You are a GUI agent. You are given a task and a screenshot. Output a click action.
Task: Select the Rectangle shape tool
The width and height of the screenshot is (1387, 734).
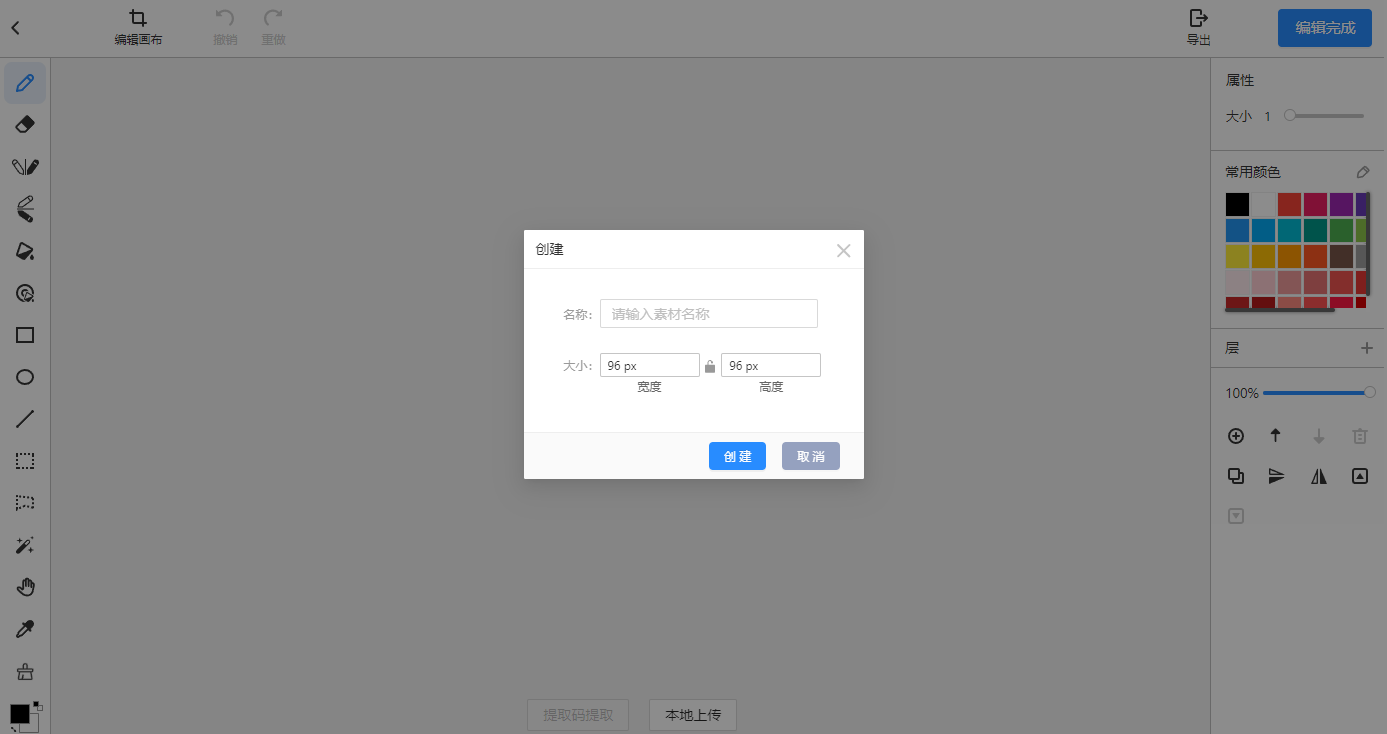point(25,335)
